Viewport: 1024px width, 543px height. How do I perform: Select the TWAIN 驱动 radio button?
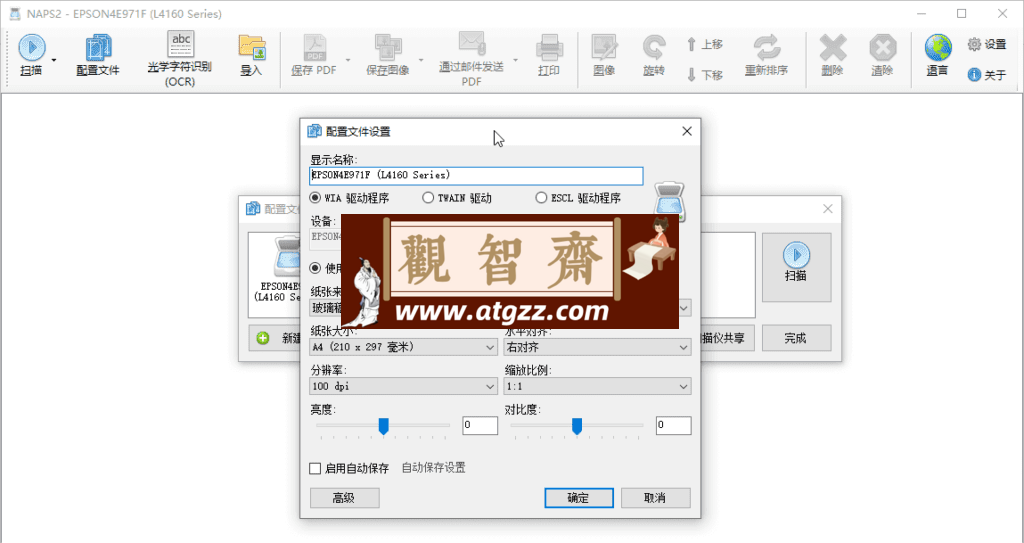pyautogui.click(x=428, y=197)
